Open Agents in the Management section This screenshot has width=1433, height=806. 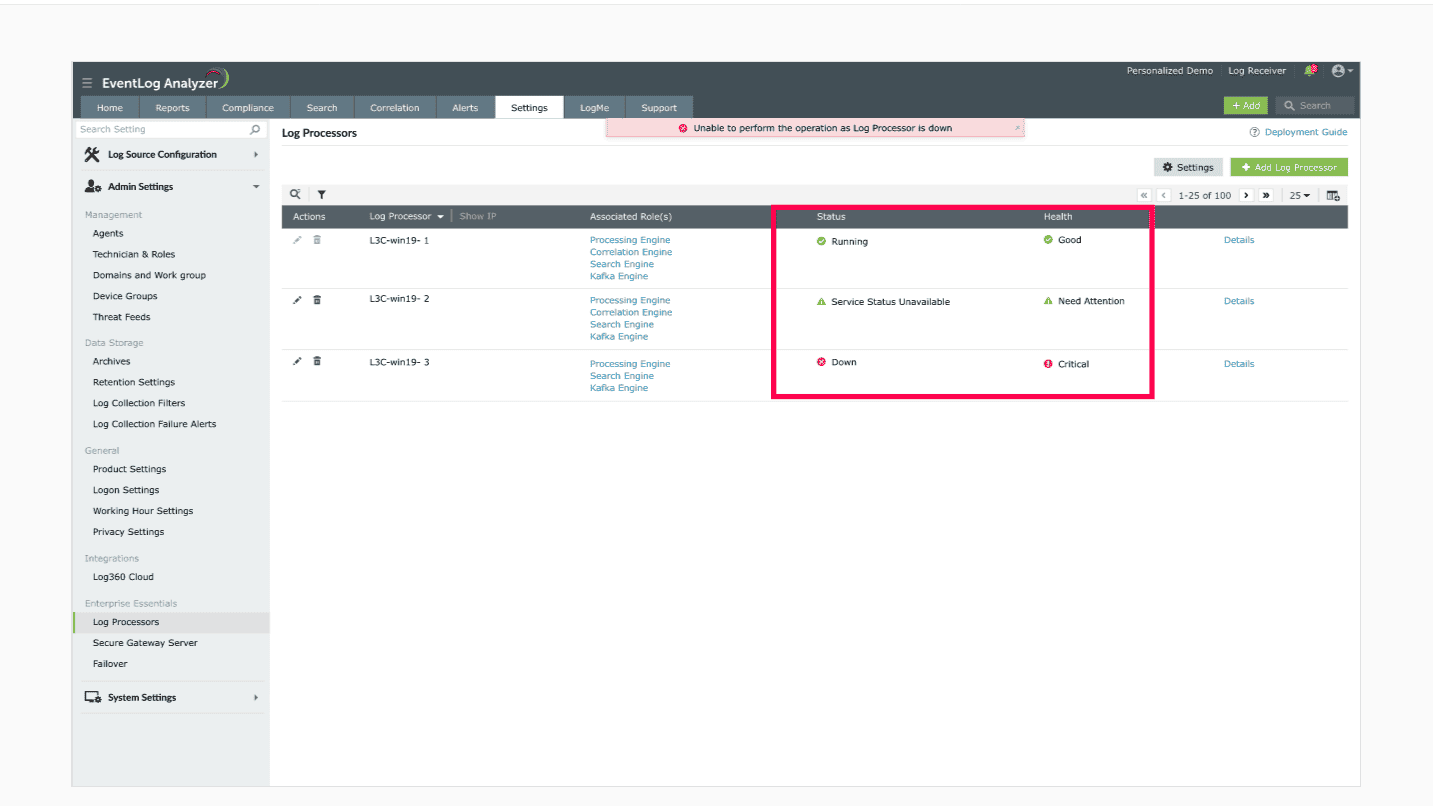pos(108,233)
